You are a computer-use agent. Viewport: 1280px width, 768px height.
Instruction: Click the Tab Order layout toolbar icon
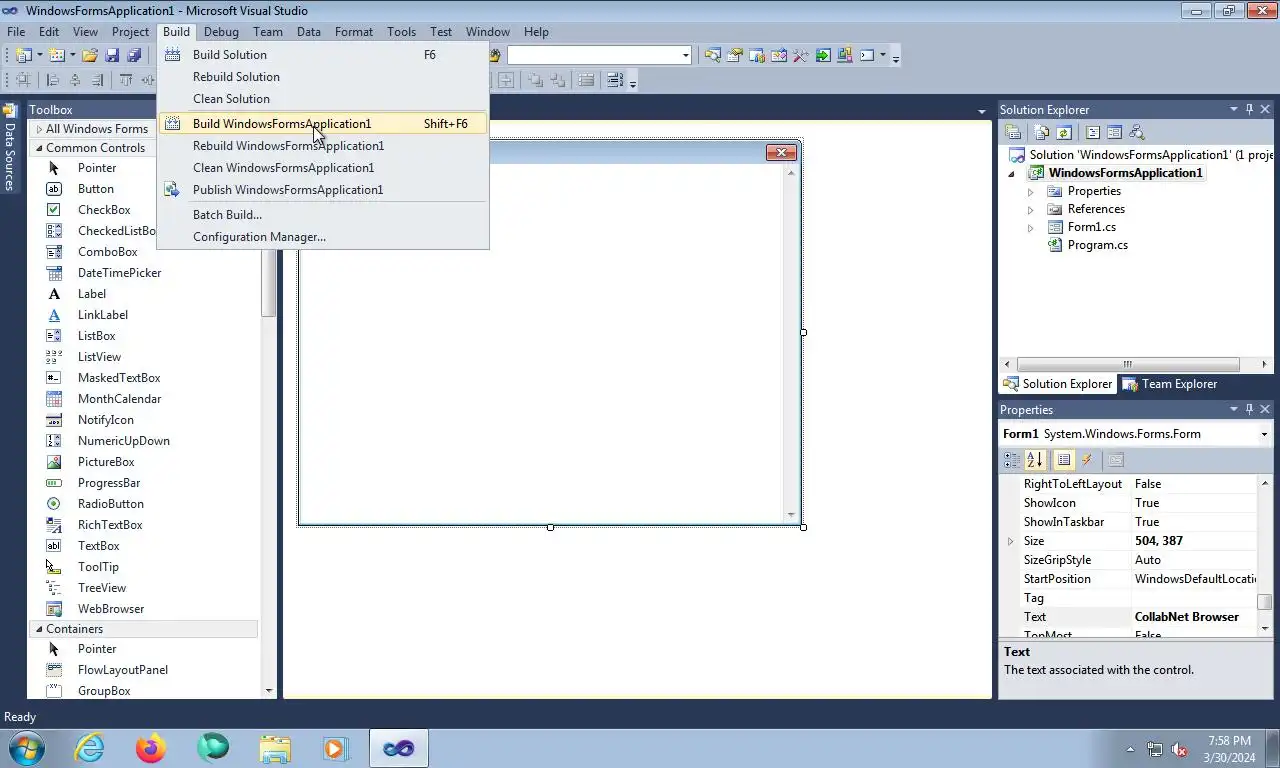(x=614, y=80)
